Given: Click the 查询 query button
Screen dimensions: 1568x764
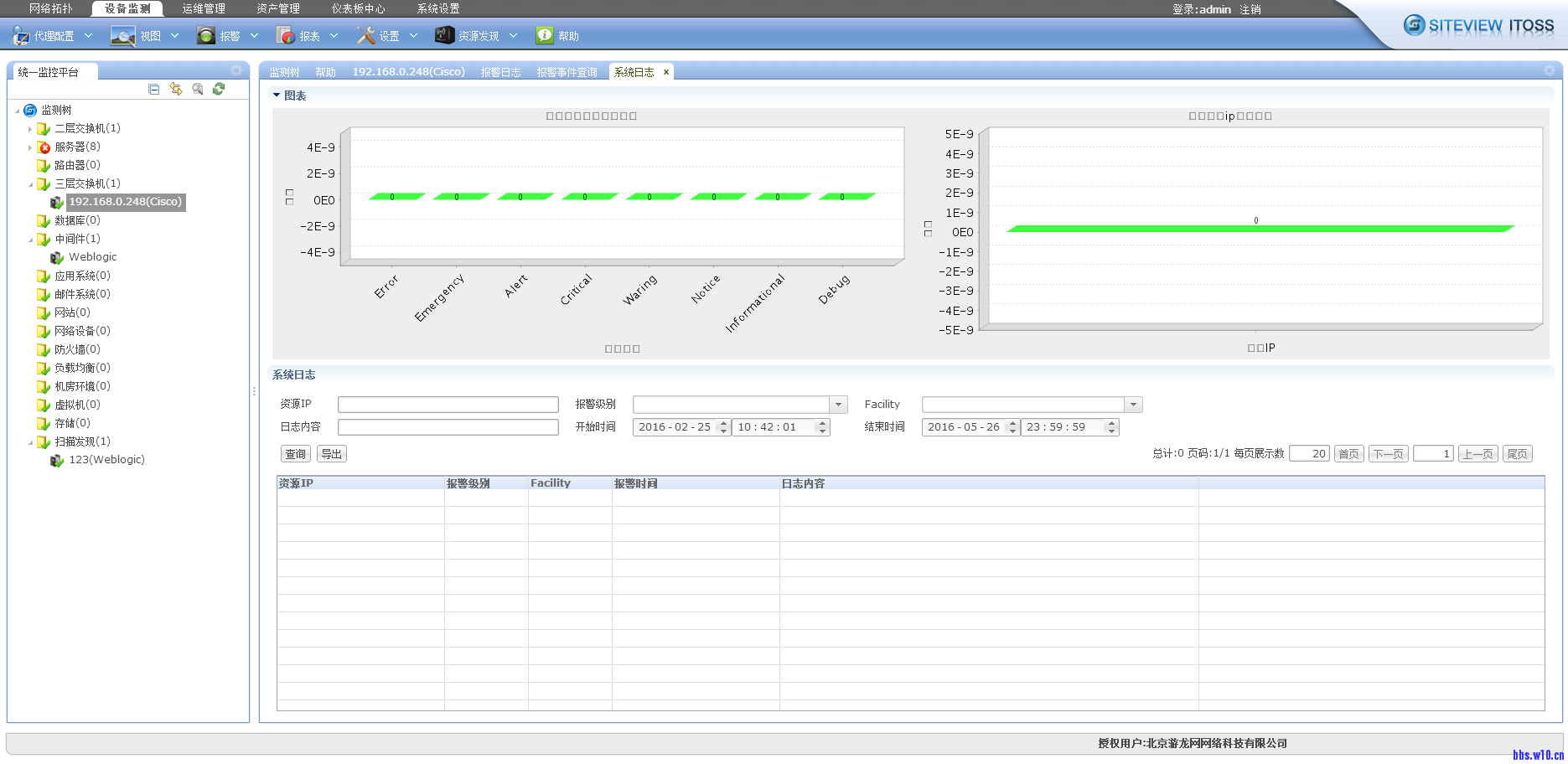Looking at the screenshot, I should [x=295, y=454].
